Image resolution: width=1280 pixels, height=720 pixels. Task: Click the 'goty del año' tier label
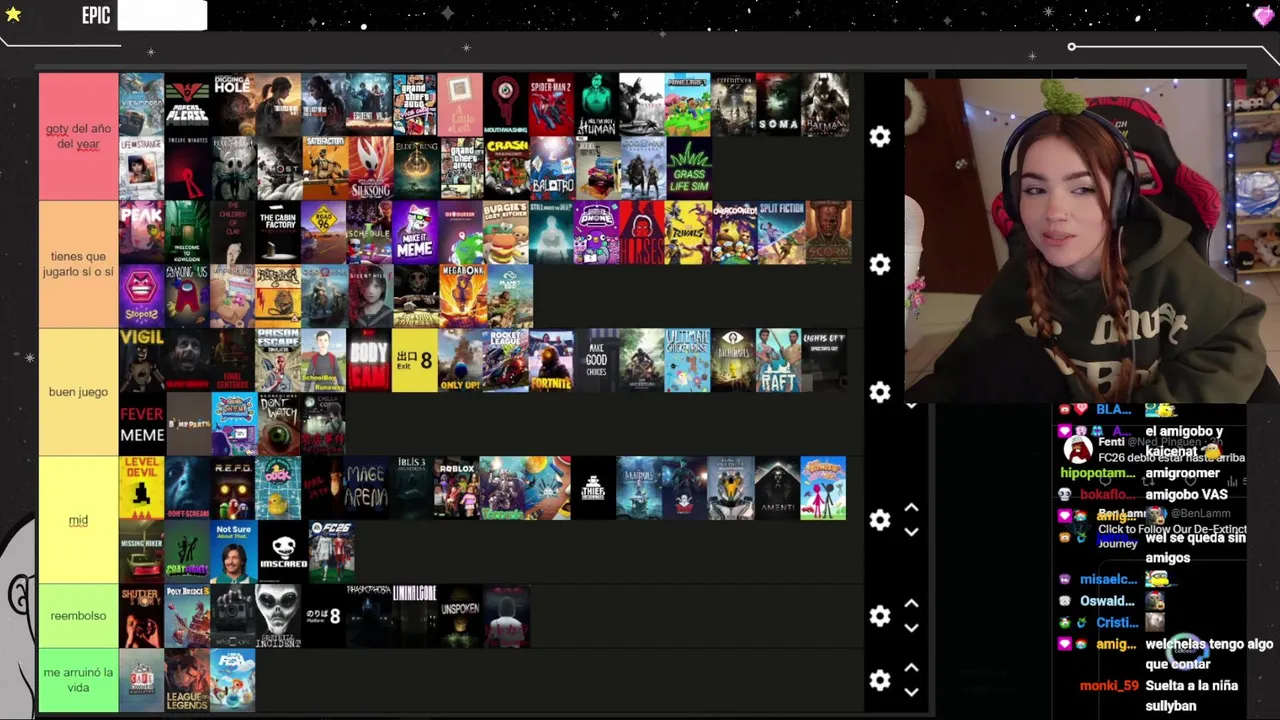point(78,136)
